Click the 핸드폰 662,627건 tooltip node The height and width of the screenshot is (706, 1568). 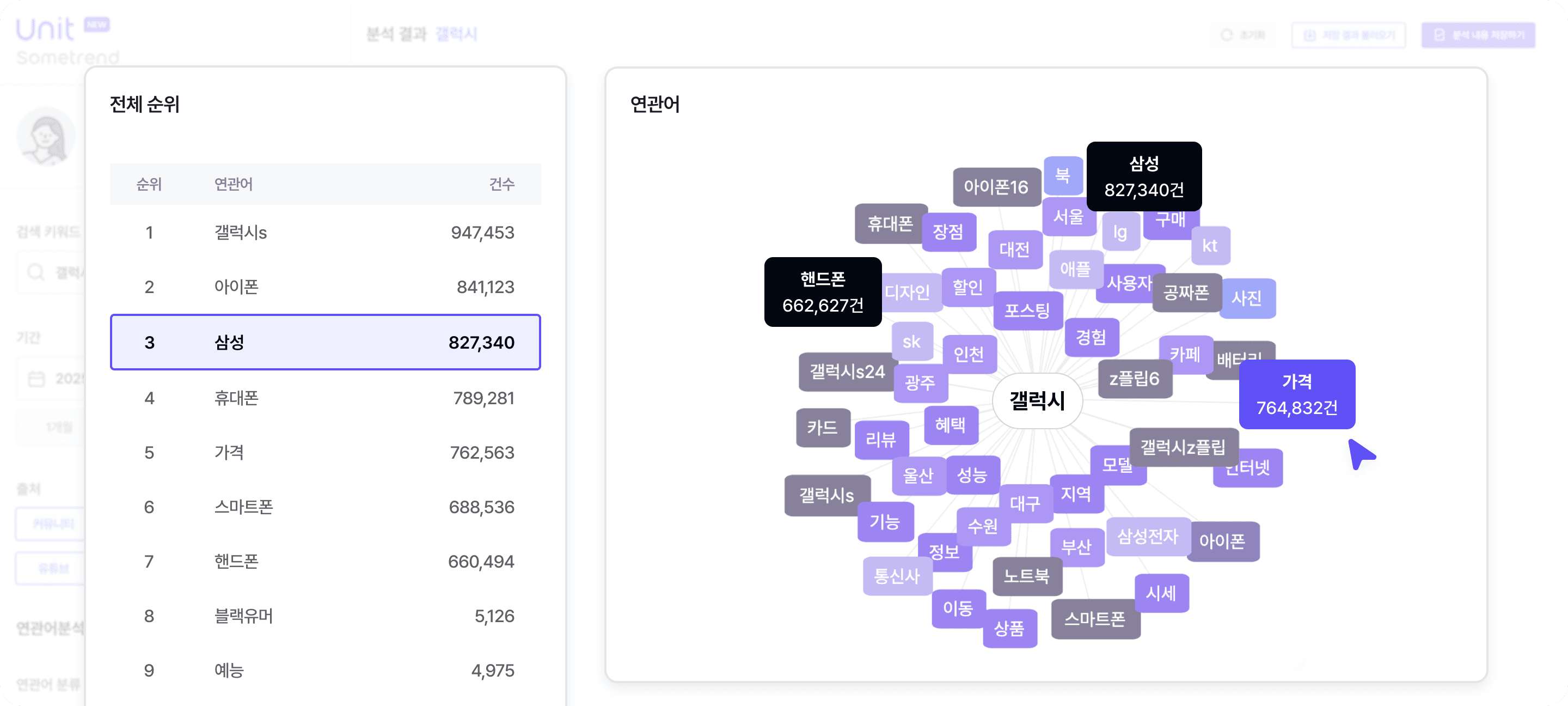pos(823,292)
